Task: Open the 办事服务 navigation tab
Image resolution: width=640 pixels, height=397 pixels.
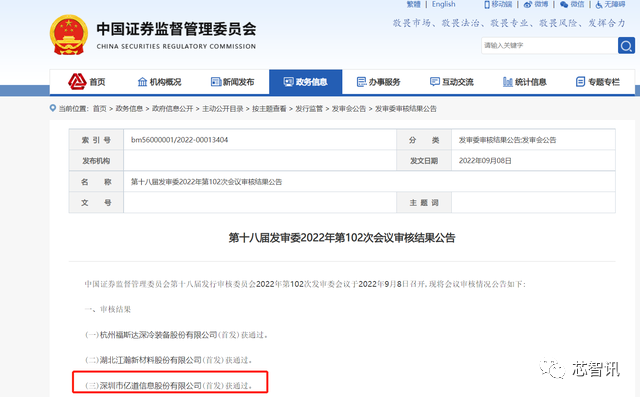Action: coord(378,82)
